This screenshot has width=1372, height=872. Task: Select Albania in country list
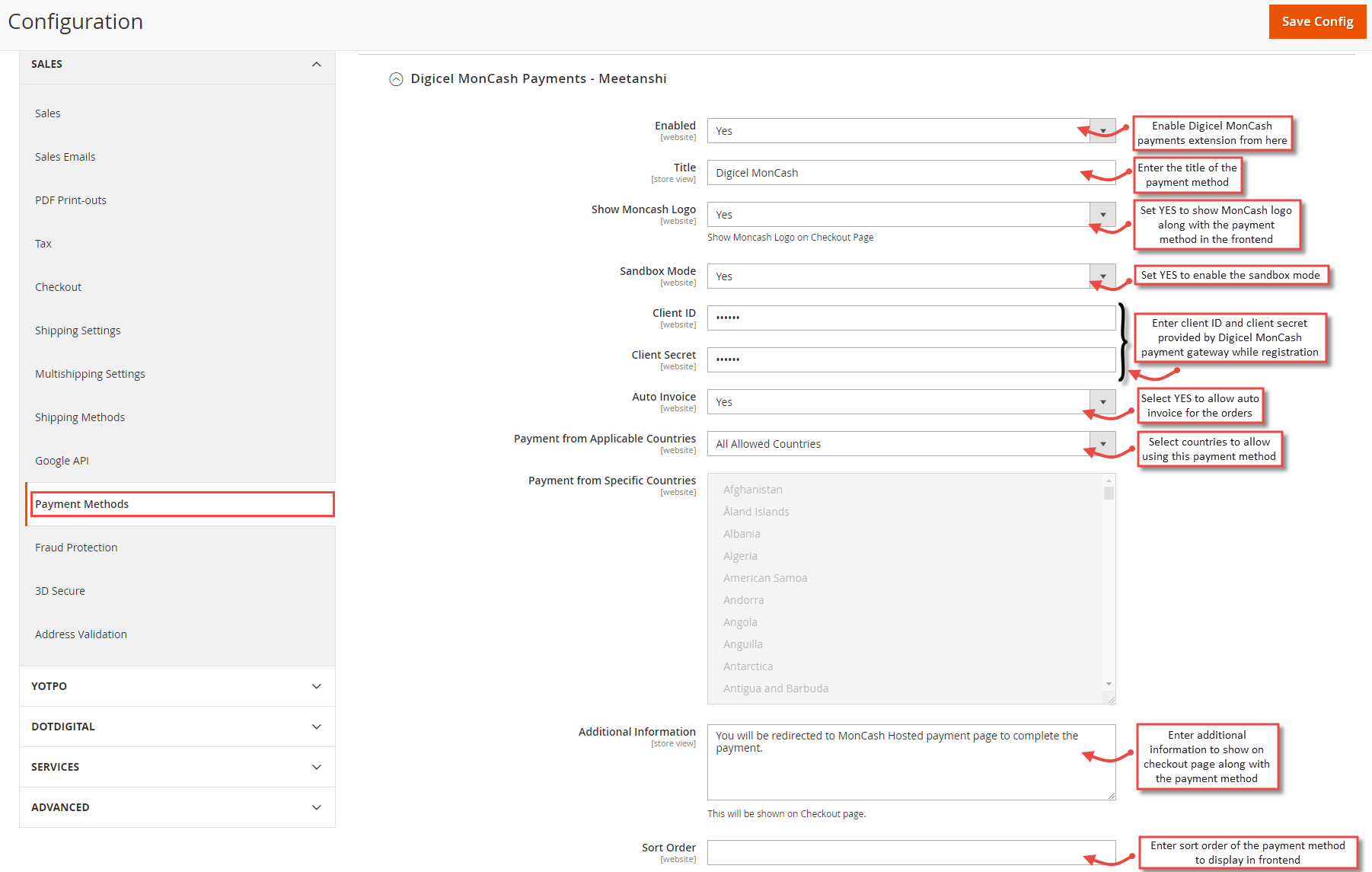pyautogui.click(x=742, y=534)
